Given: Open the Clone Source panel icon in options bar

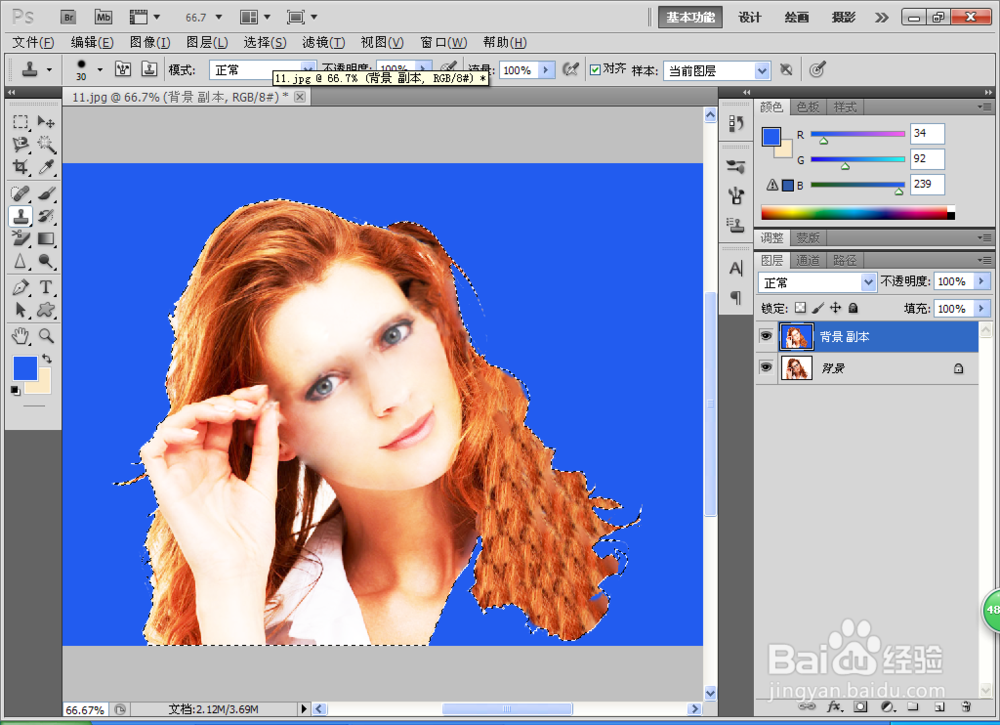Looking at the screenshot, I should [x=149, y=69].
